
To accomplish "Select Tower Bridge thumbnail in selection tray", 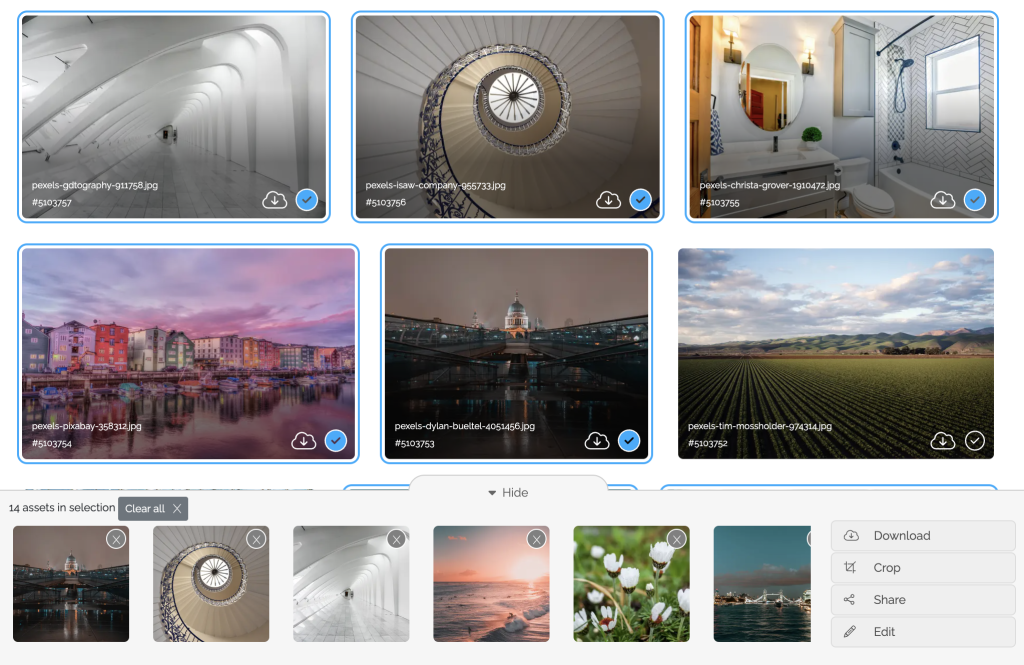I will click(762, 584).
